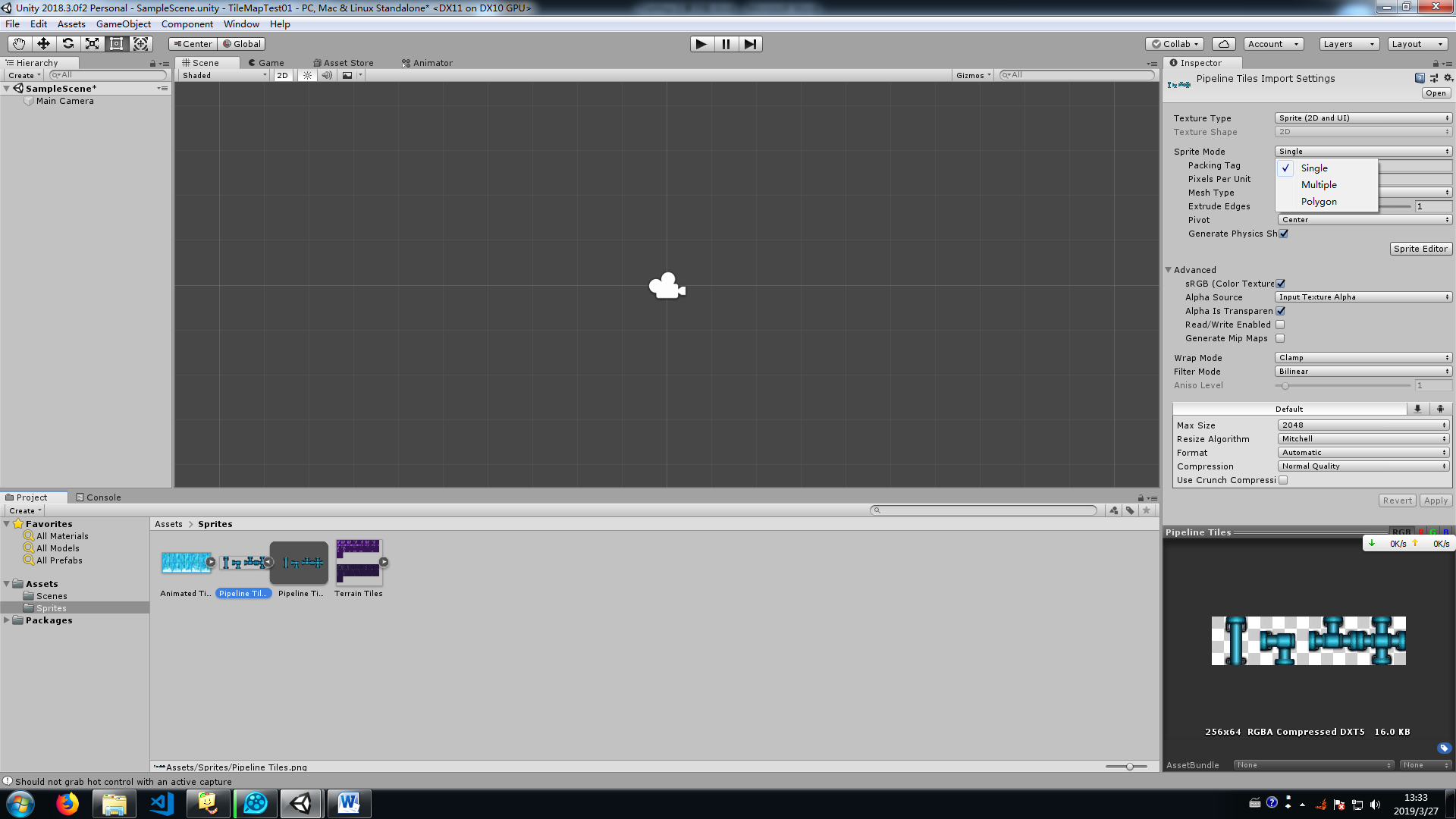Image resolution: width=1456 pixels, height=819 pixels.
Task: Select the Hand tool
Action: [x=19, y=44]
